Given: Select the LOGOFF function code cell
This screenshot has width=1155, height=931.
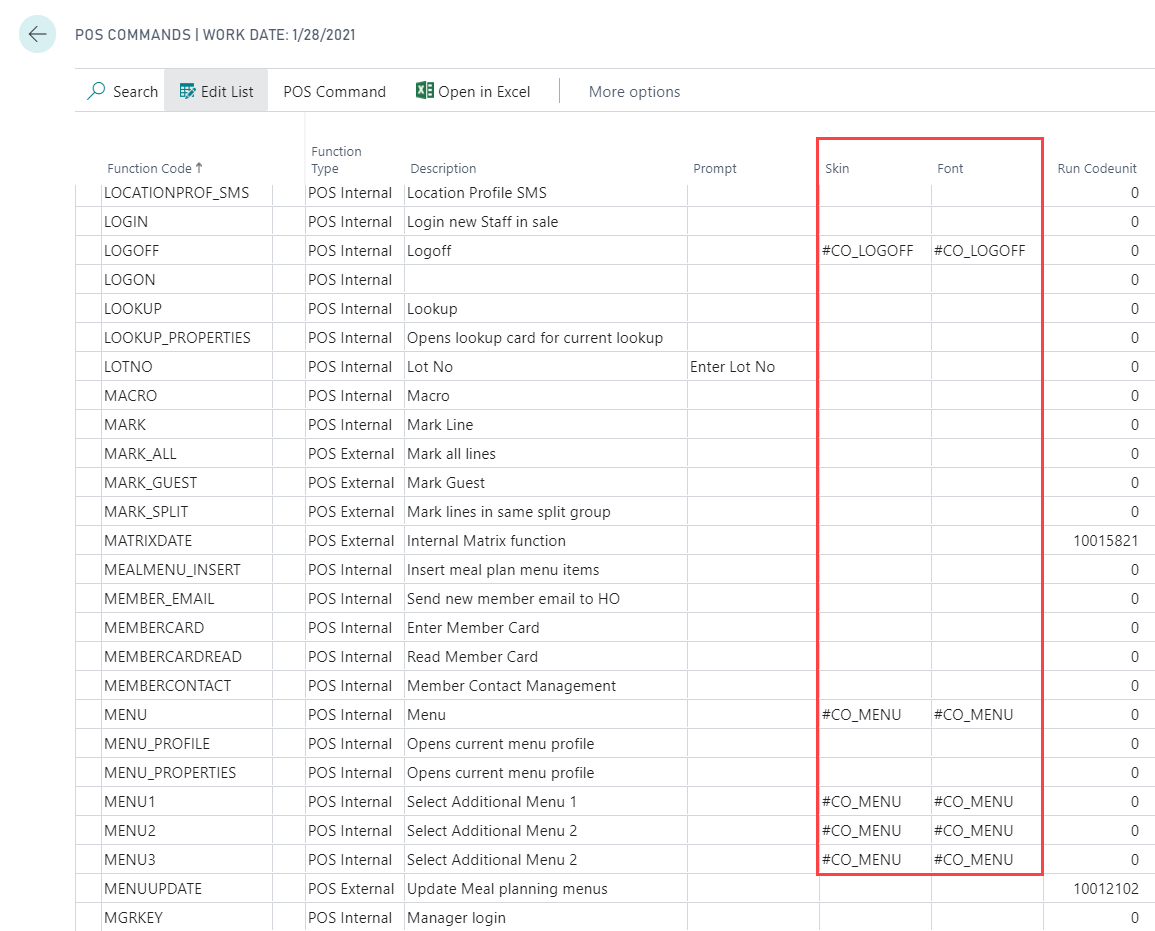Looking at the screenshot, I should pyautogui.click(x=131, y=251).
